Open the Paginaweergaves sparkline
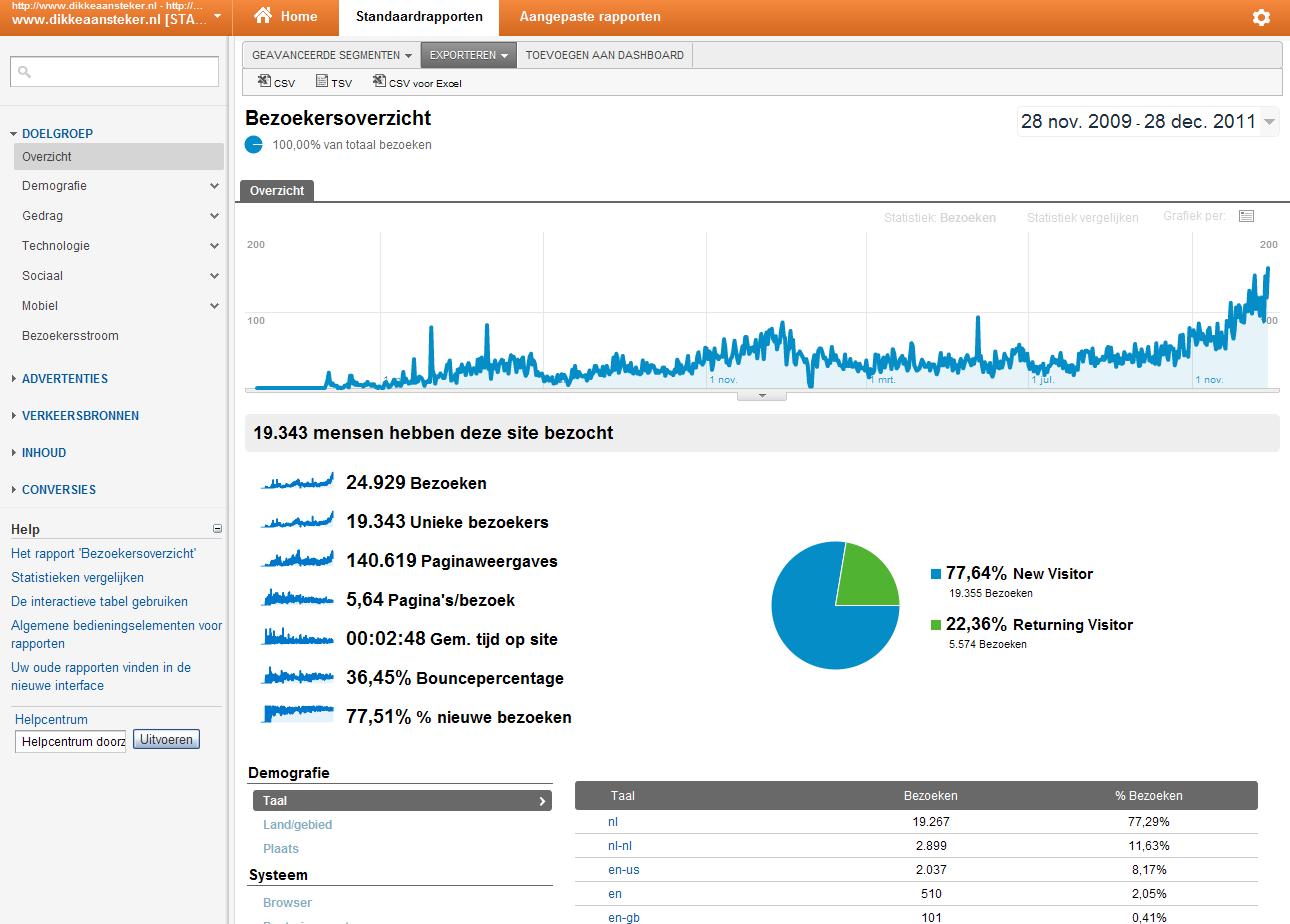Image resolution: width=1290 pixels, height=924 pixels. (x=297, y=559)
